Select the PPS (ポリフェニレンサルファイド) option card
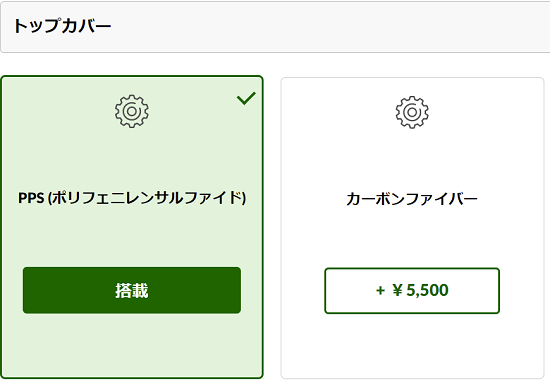 [x=132, y=227]
